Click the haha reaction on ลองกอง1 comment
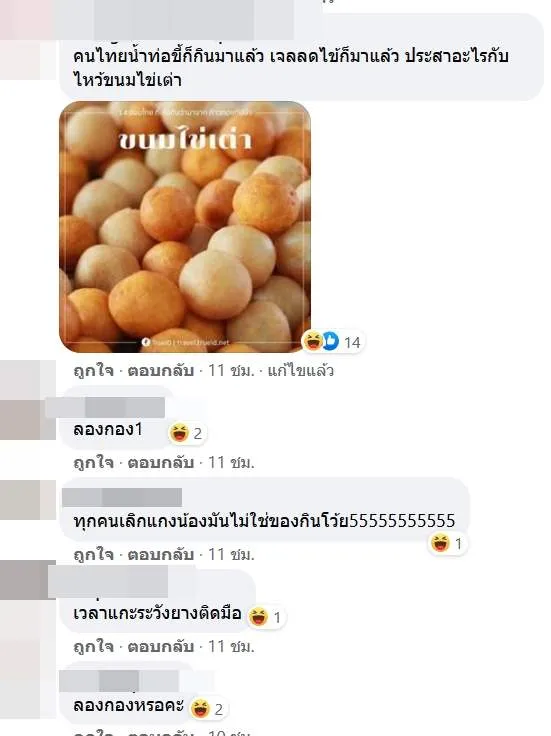Screen dimensions: 551x736 click(186, 433)
